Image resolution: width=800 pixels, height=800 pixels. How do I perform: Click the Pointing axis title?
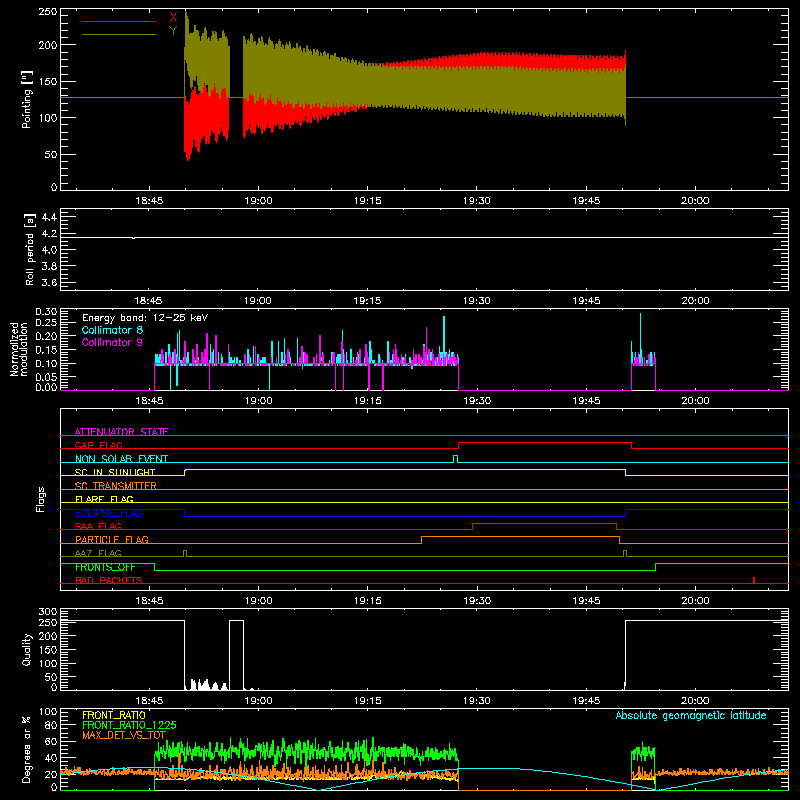tap(26, 99)
